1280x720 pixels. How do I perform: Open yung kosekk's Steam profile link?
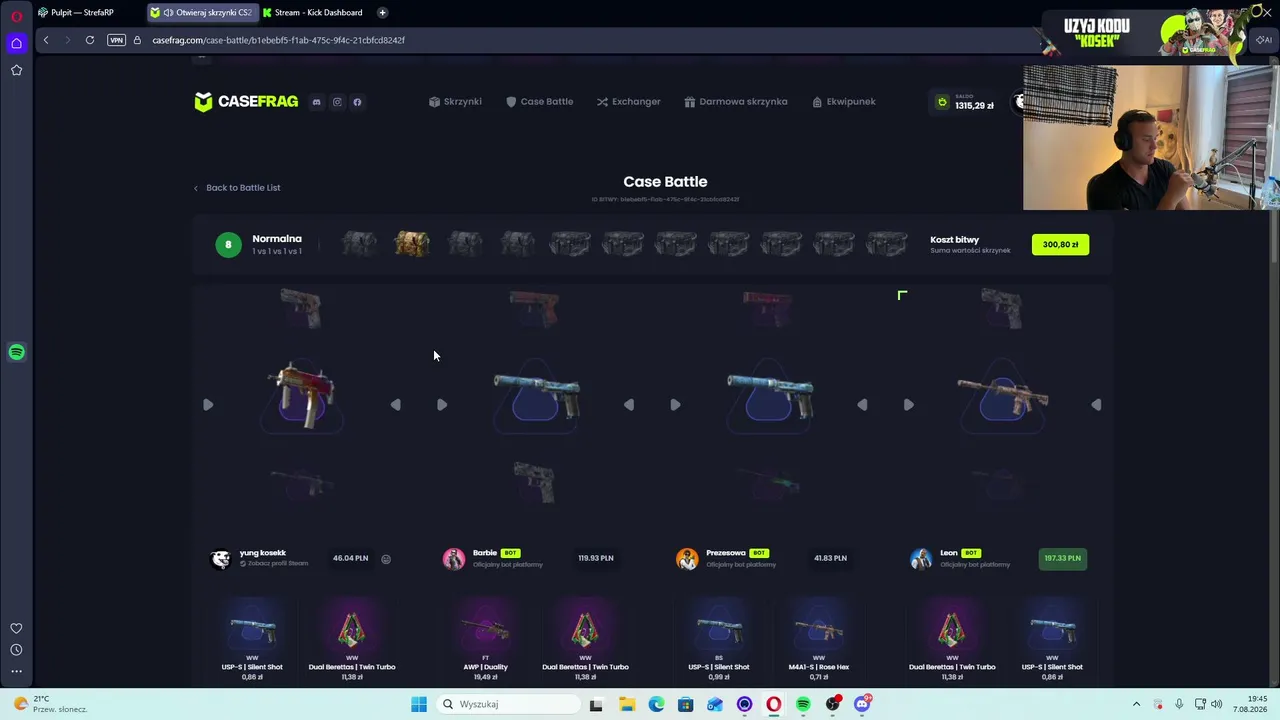click(x=274, y=564)
